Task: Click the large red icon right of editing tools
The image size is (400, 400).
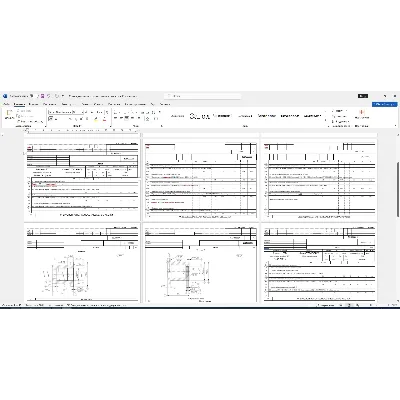Action: [x=362, y=112]
